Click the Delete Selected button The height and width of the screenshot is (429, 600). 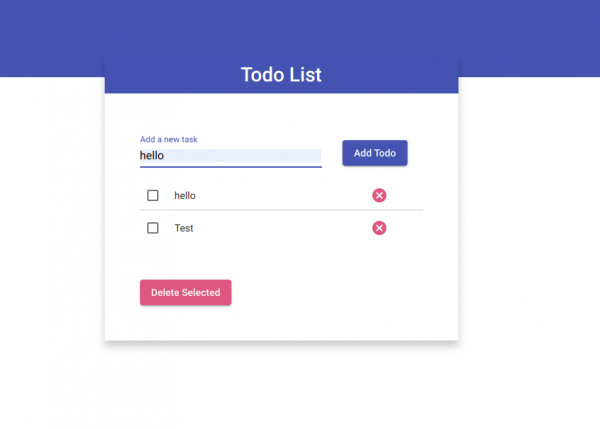click(x=186, y=292)
